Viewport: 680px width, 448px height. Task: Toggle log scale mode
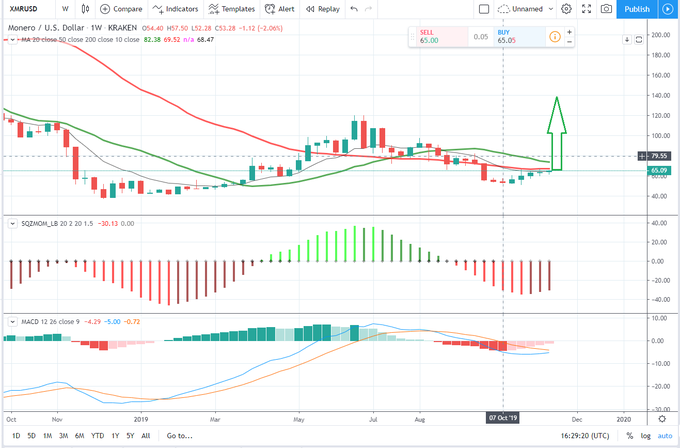point(646,435)
